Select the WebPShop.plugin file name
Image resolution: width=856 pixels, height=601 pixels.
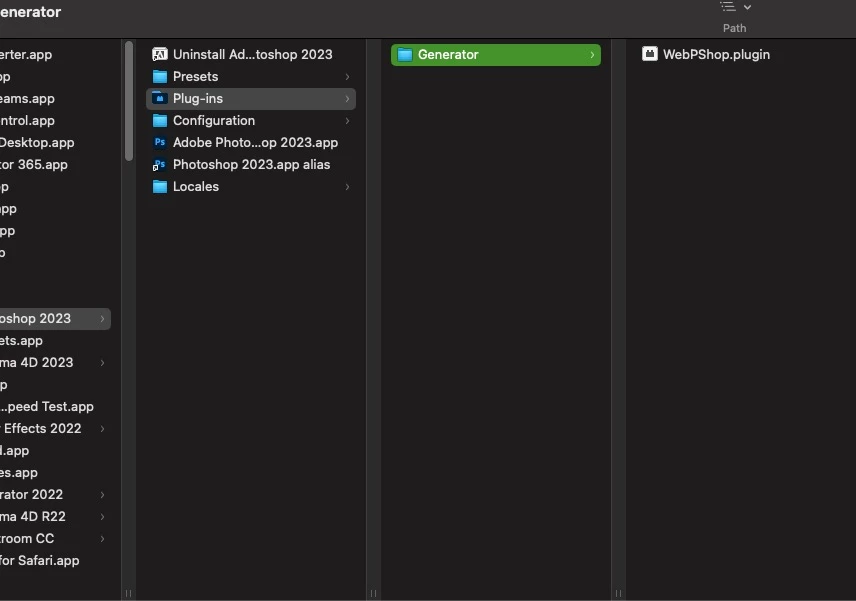(716, 55)
